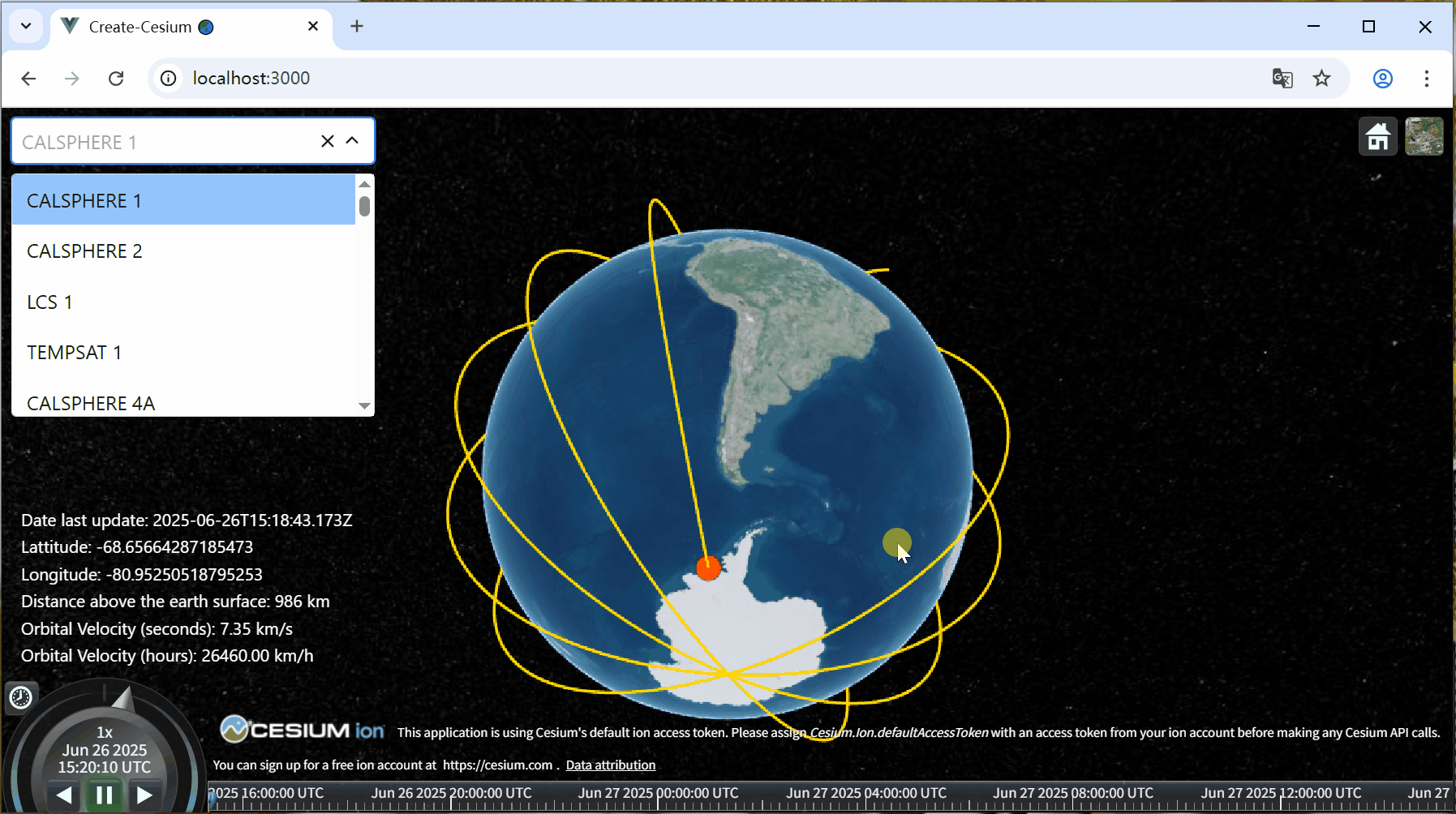Go forward in browser history
The width and height of the screenshot is (1456, 814).
tap(72, 78)
